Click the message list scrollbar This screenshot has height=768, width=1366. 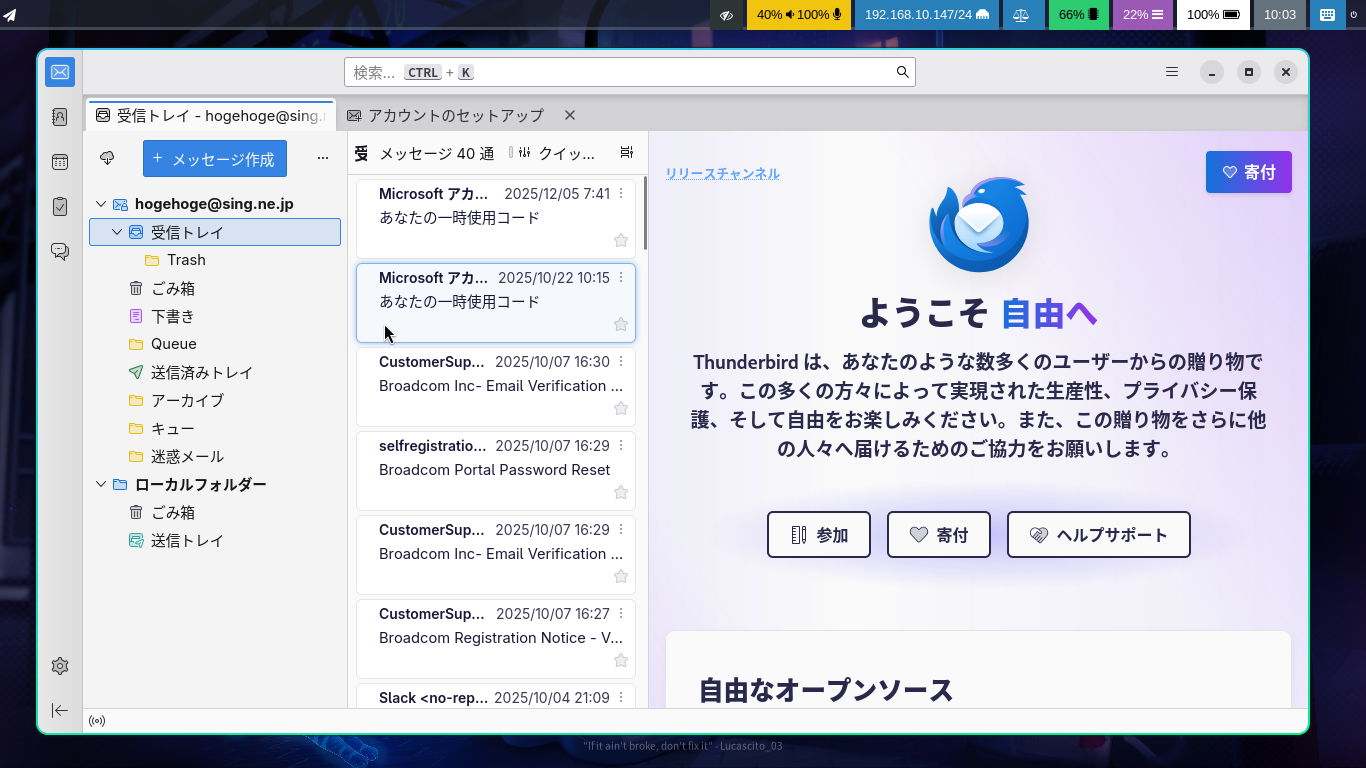[x=645, y=215]
